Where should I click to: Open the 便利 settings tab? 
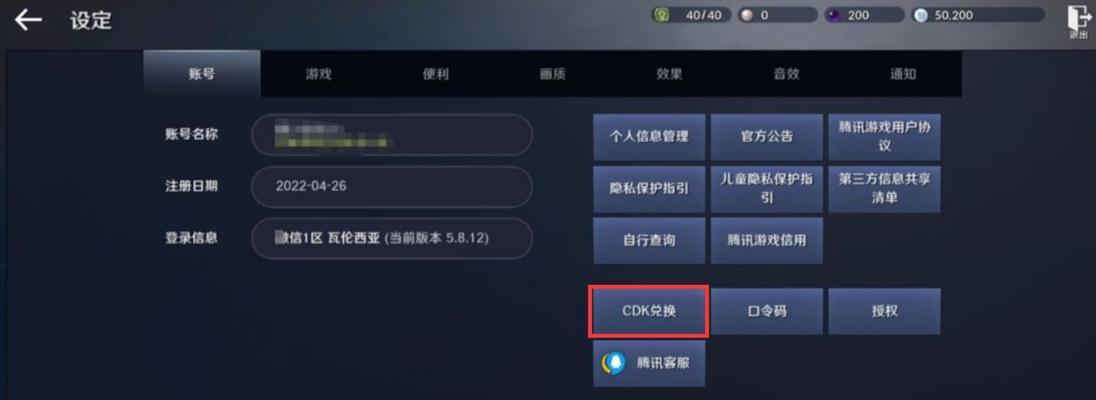coord(435,73)
